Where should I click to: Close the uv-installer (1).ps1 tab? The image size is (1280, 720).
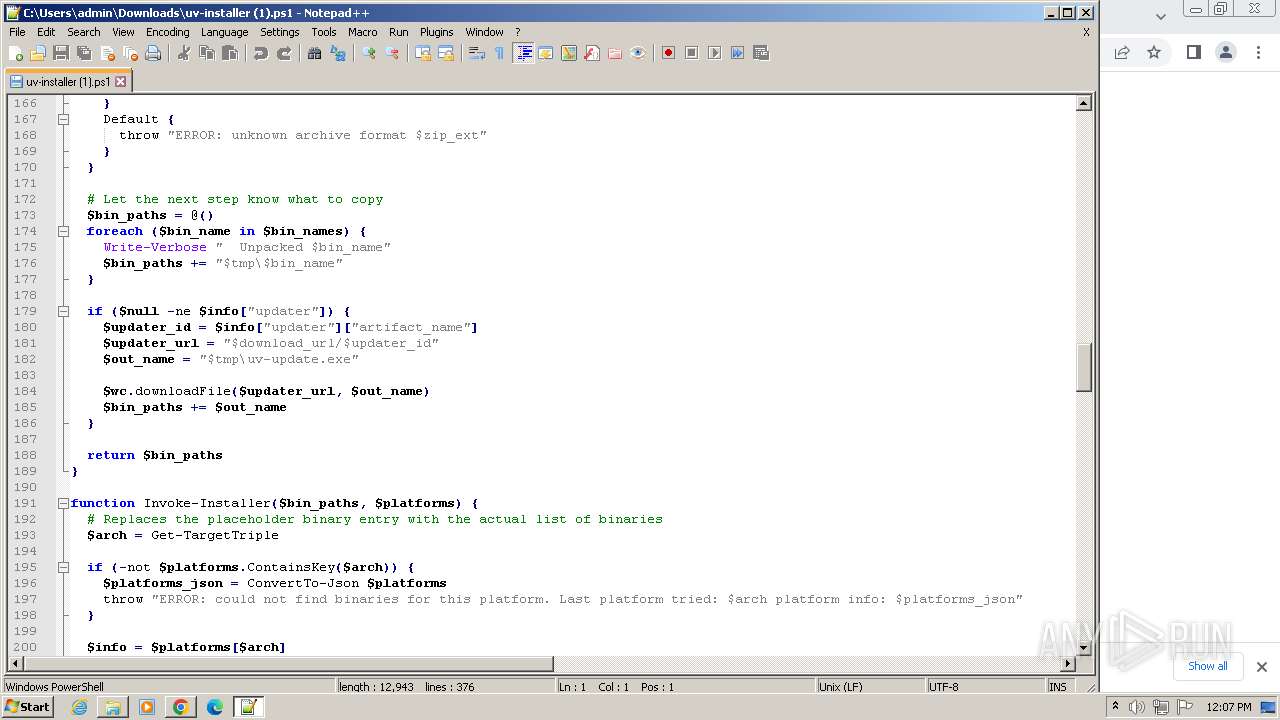[121, 82]
